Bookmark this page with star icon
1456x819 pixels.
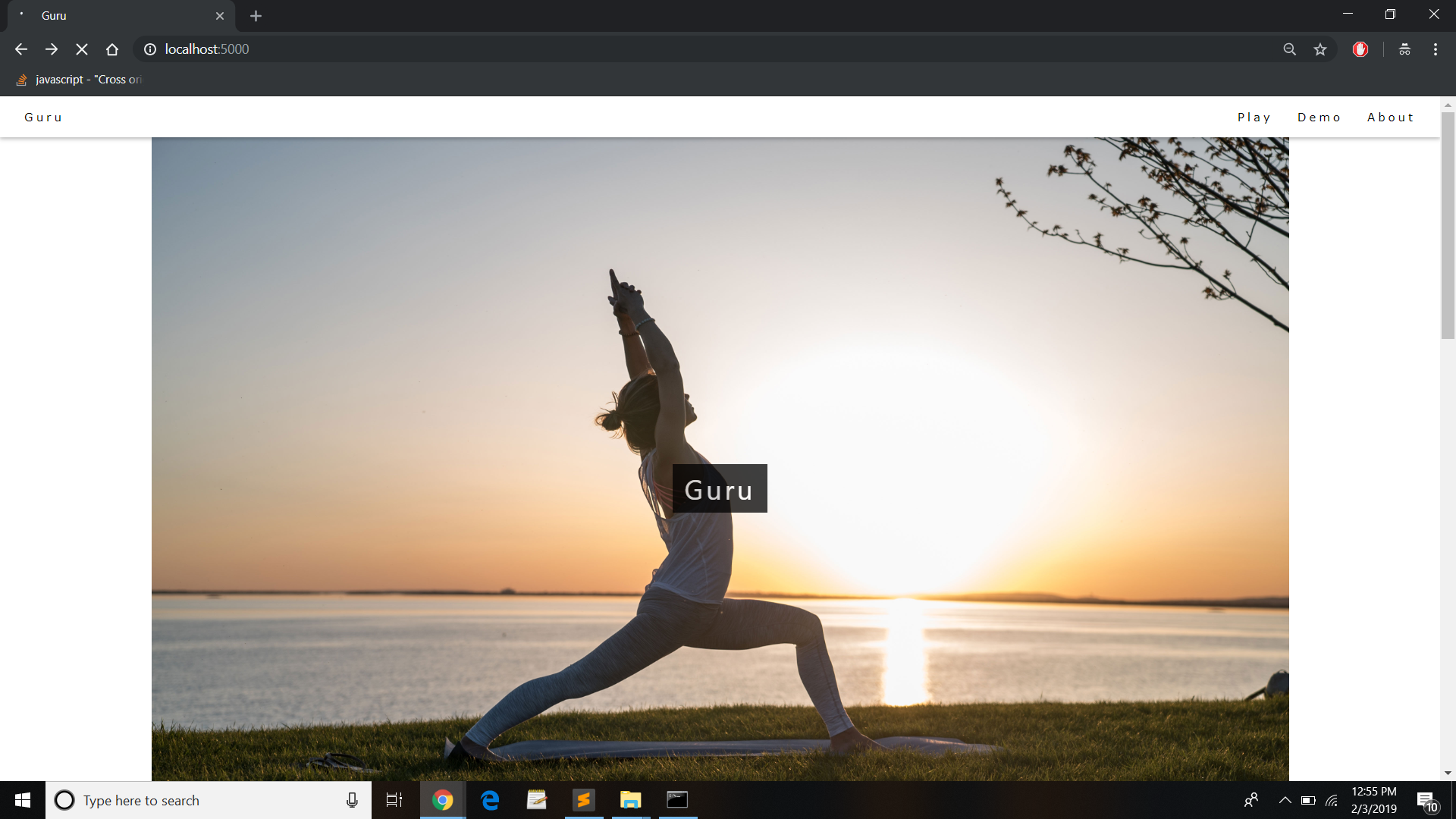(1320, 49)
